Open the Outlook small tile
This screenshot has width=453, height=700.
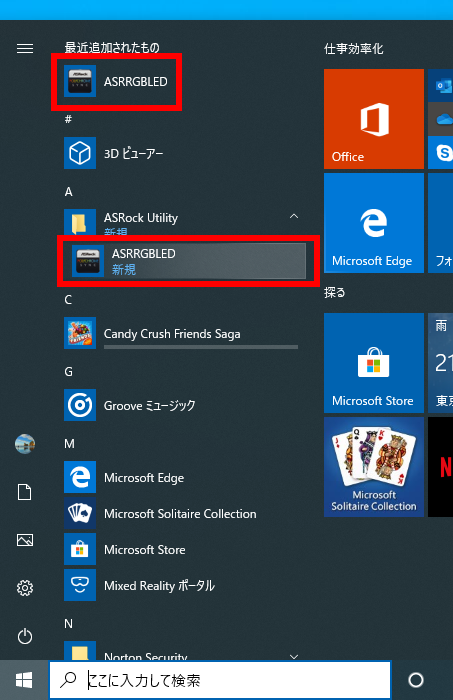click(441, 85)
